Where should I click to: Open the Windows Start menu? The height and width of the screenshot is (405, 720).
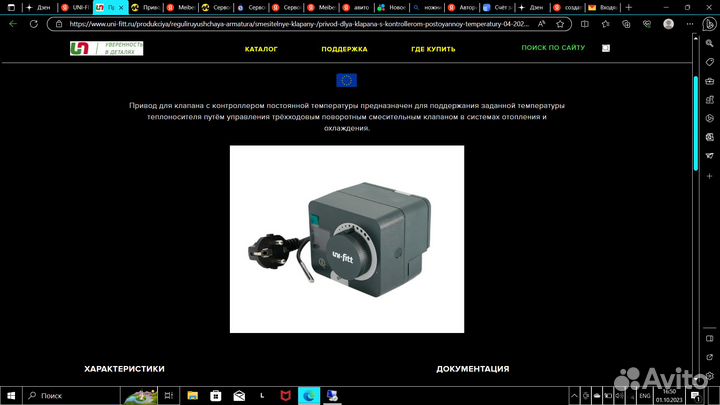(11, 395)
